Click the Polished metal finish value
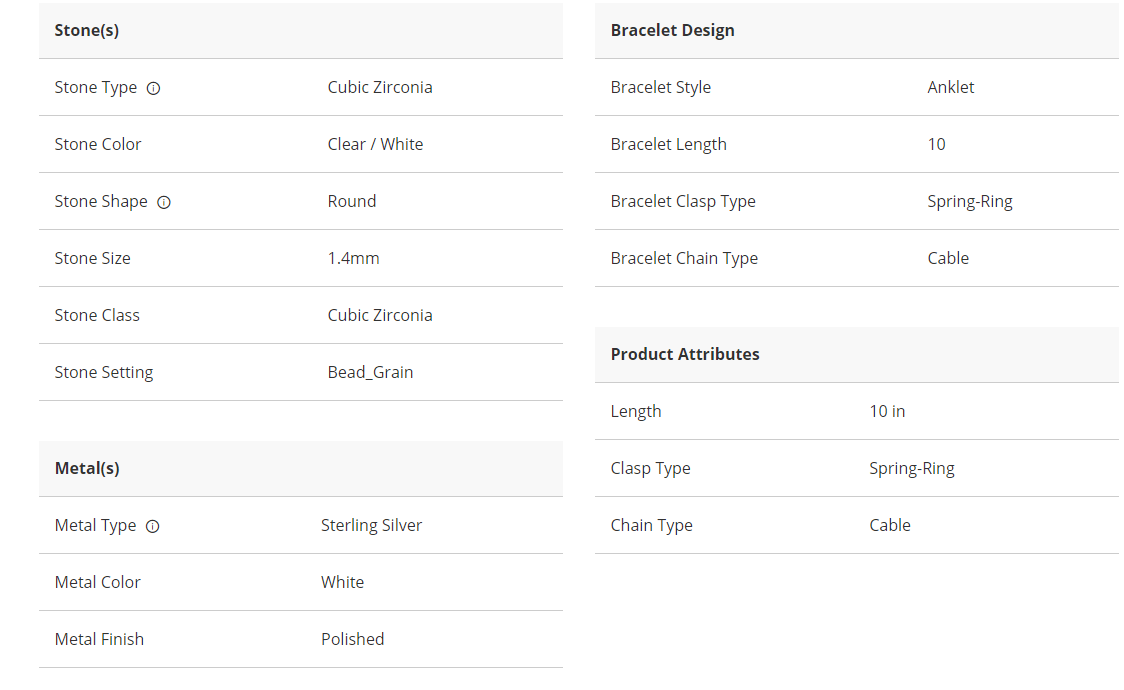 pos(352,639)
